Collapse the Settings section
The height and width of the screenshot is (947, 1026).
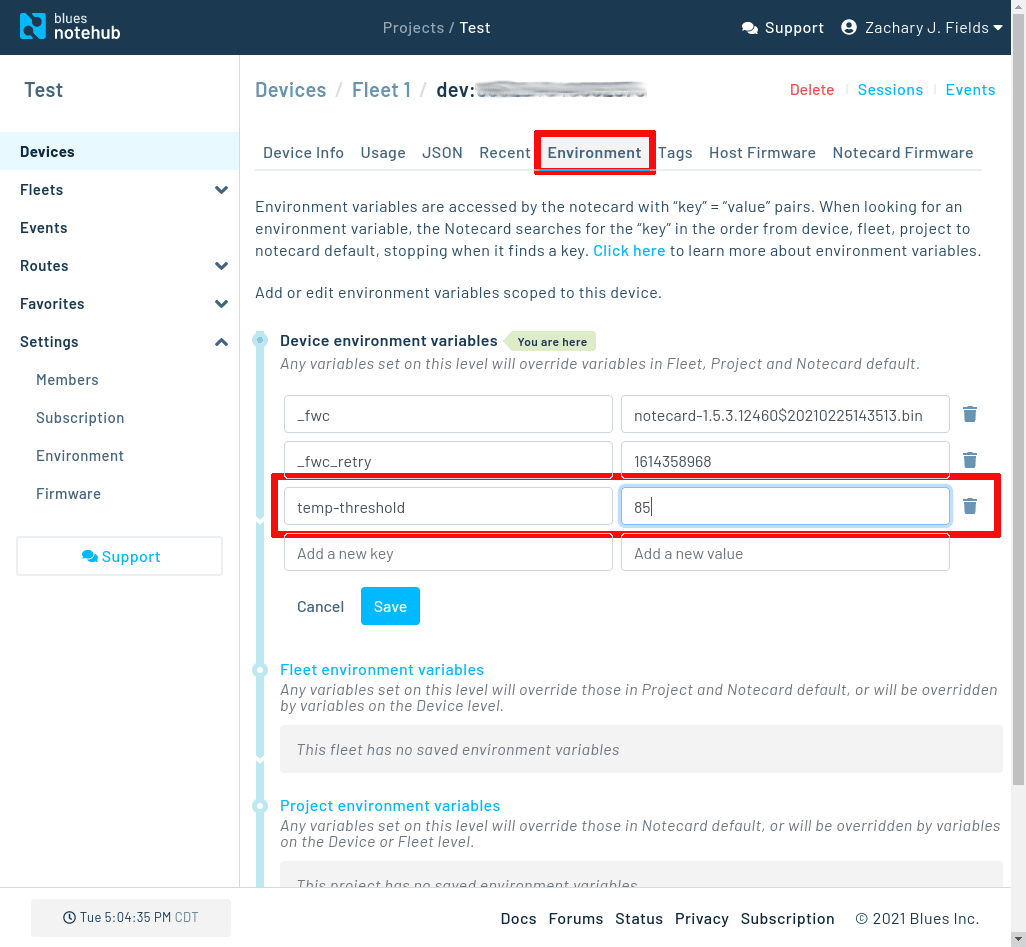[221, 341]
